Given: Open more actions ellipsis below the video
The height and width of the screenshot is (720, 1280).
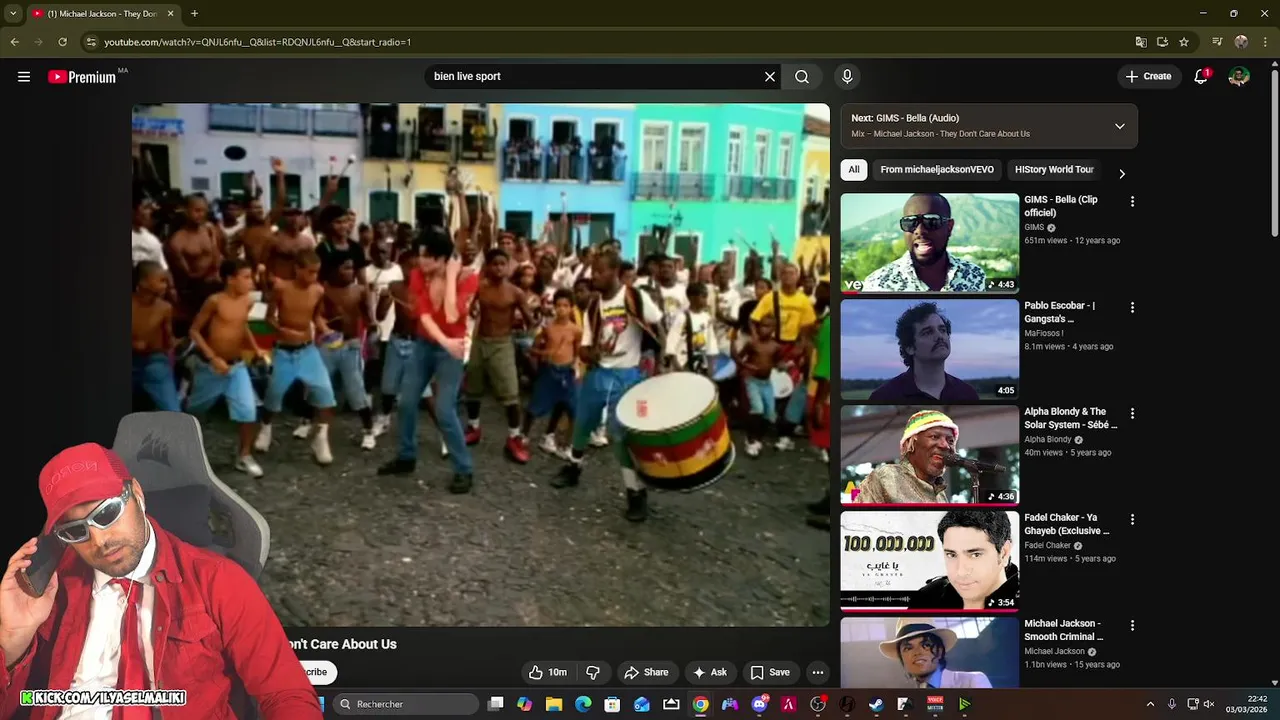Looking at the screenshot, I should point(817,672).
